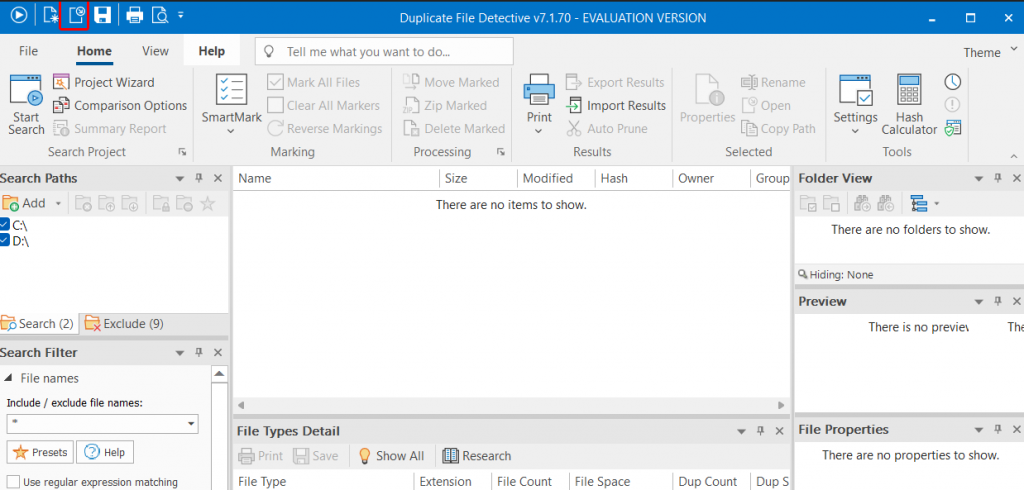
Task: Pin the Preview panel
Action: click(x=997, y=301)
